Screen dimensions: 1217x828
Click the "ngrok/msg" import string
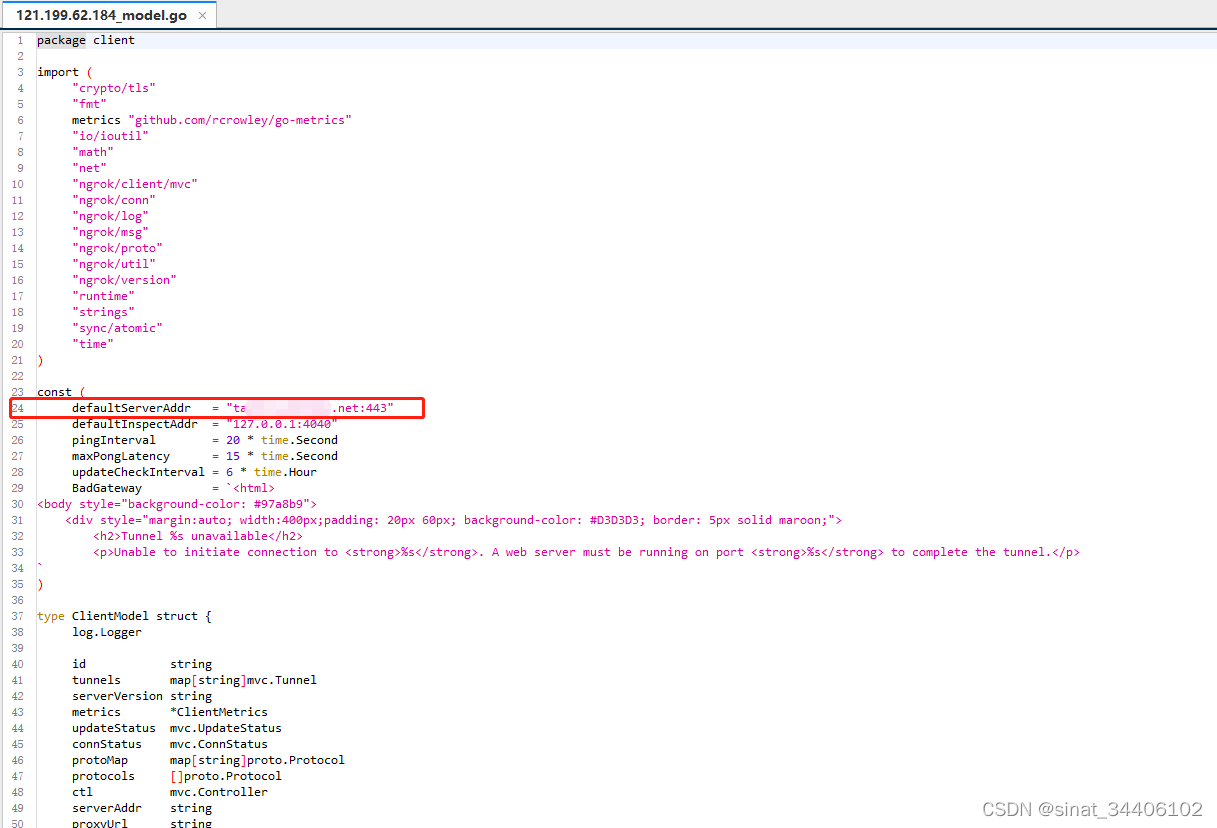coord(110,232)
